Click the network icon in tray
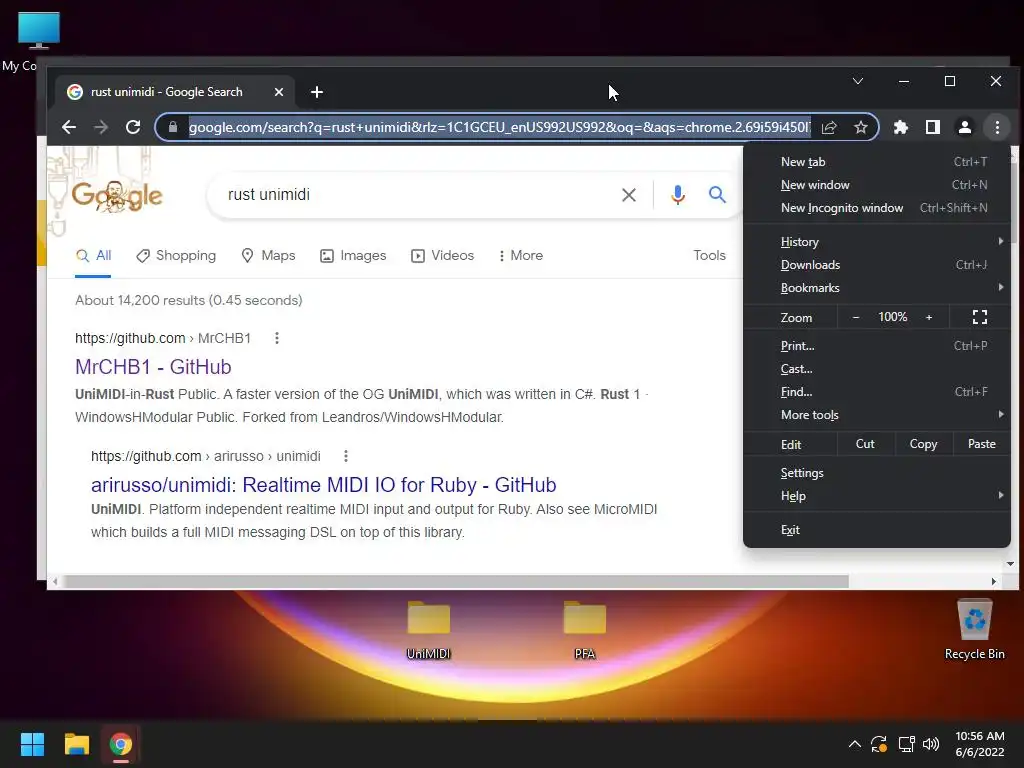This screenshot has width=1024, height=768. [906, 744]
